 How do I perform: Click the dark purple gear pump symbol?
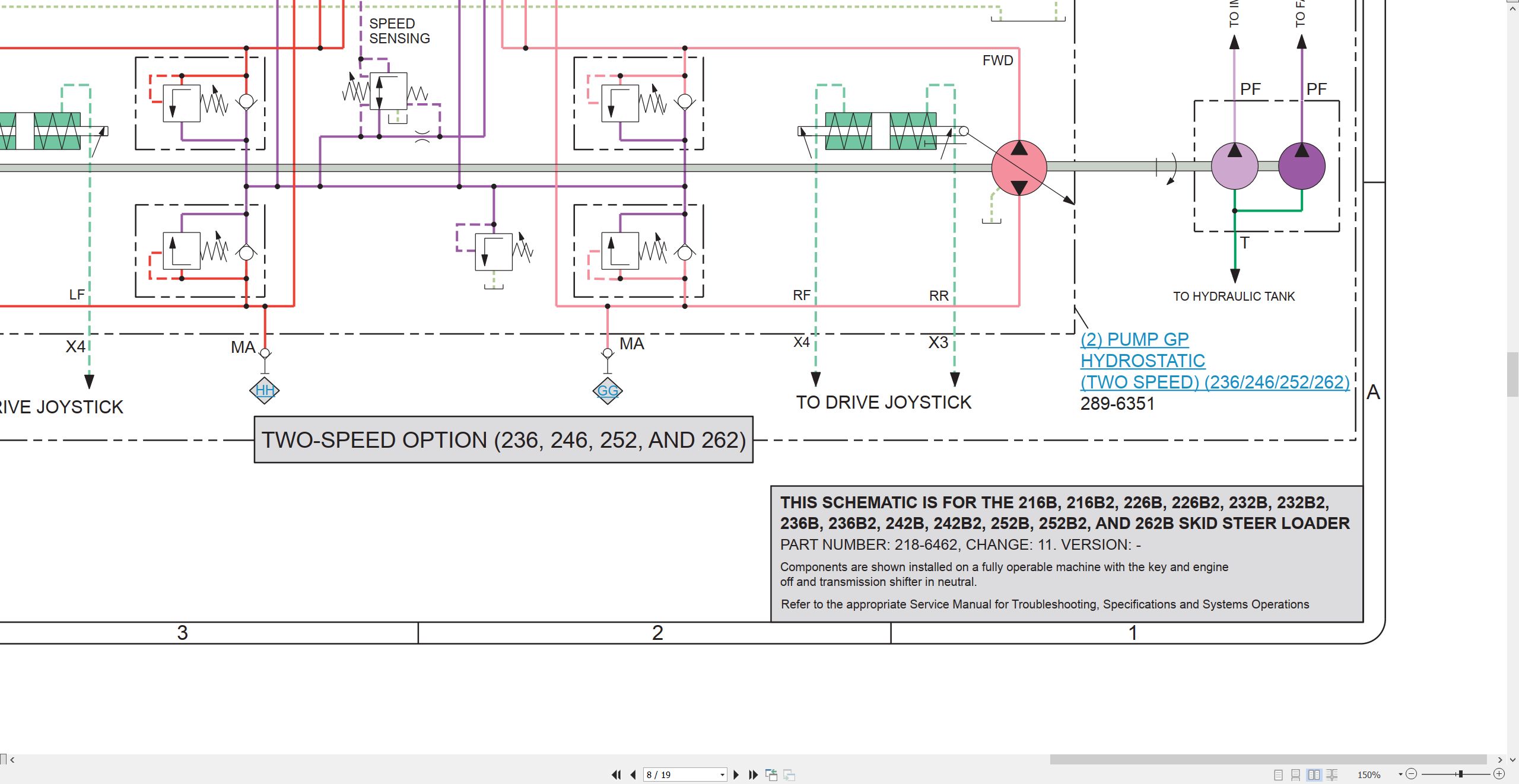(1301, 166)
